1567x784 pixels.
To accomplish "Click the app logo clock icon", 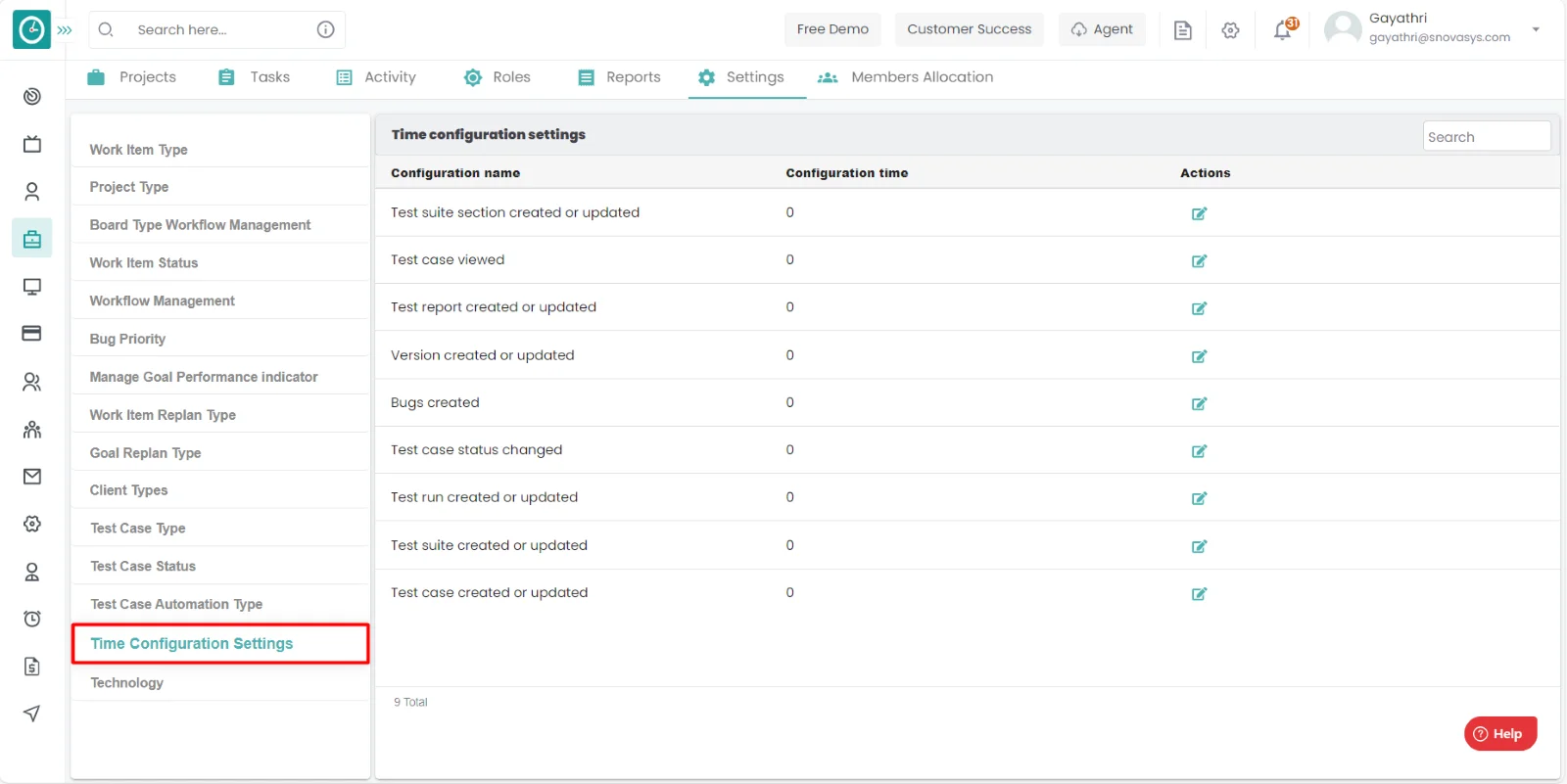I will (x=31, y=29).
